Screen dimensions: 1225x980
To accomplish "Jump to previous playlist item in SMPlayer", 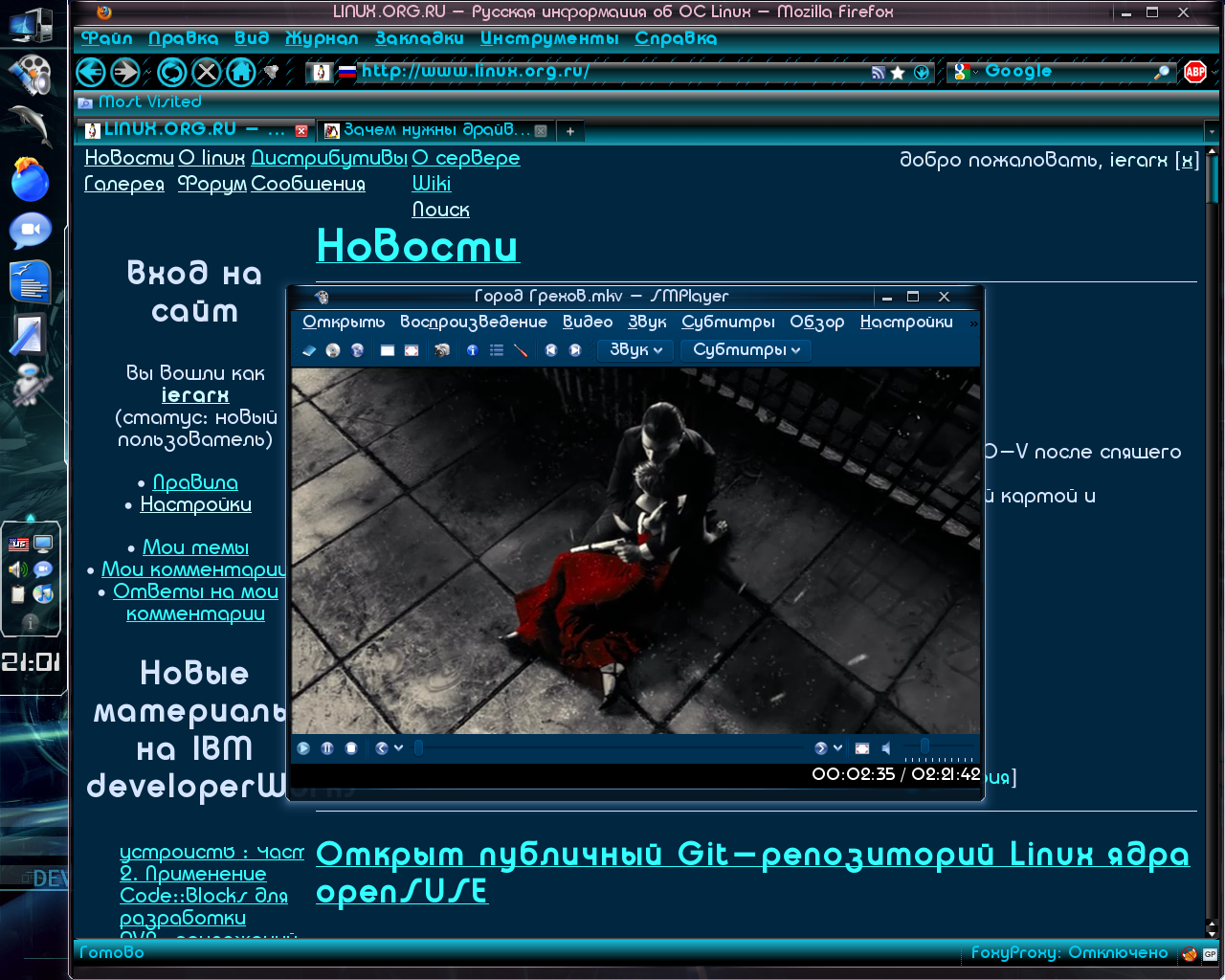I will point(551,350).
